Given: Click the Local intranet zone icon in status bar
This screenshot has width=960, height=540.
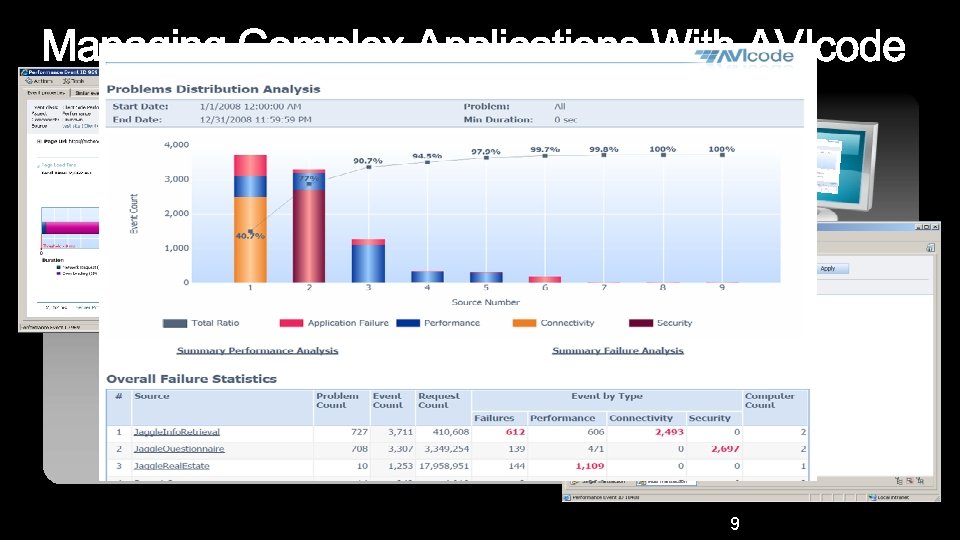Looking at the screenshot, I should (872, 497).
